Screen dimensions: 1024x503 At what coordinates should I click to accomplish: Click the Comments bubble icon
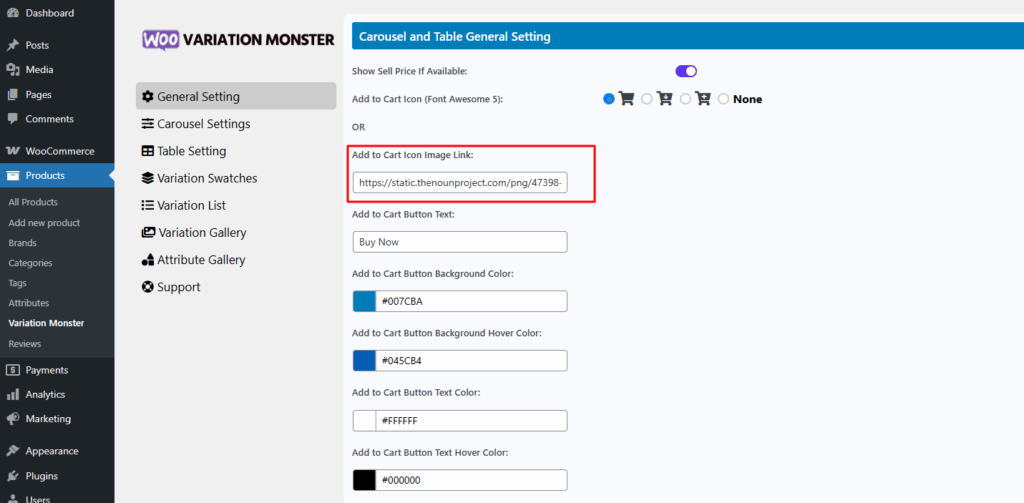[x=12, y=119]
